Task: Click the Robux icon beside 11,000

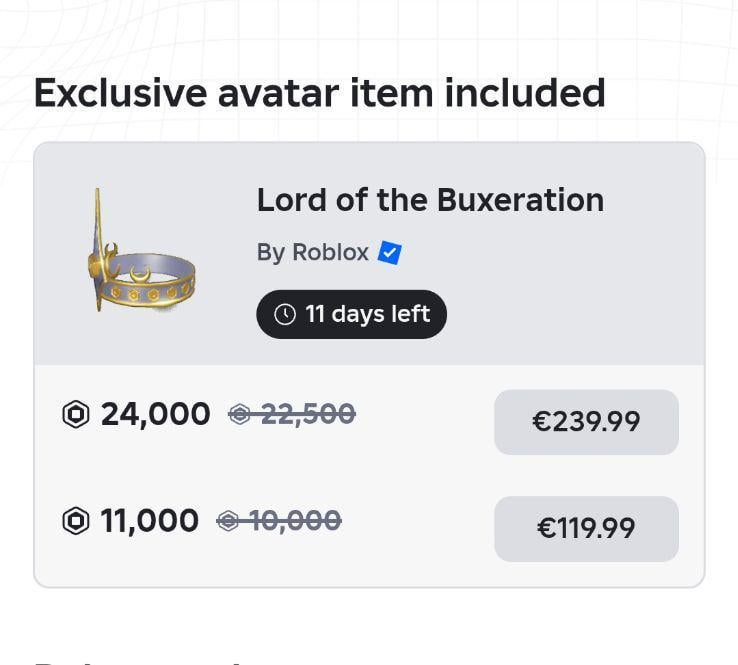Action: (x=76, y=521)
